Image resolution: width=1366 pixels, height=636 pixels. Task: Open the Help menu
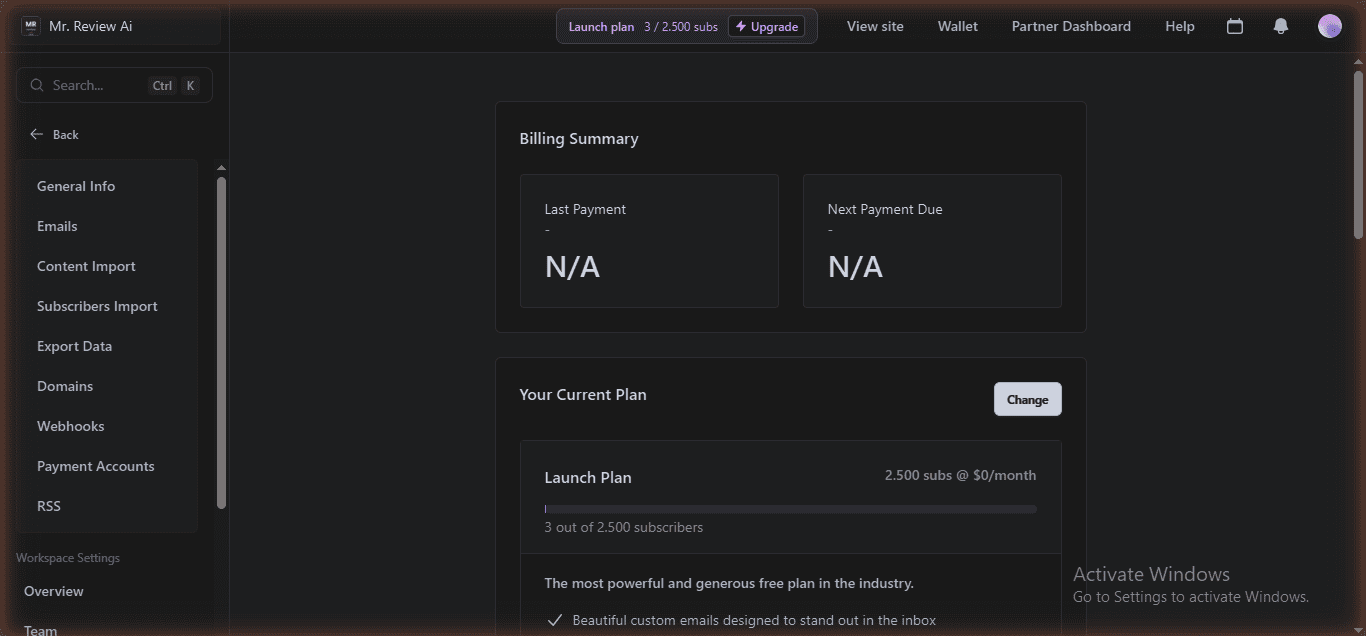click(1180, 27)
